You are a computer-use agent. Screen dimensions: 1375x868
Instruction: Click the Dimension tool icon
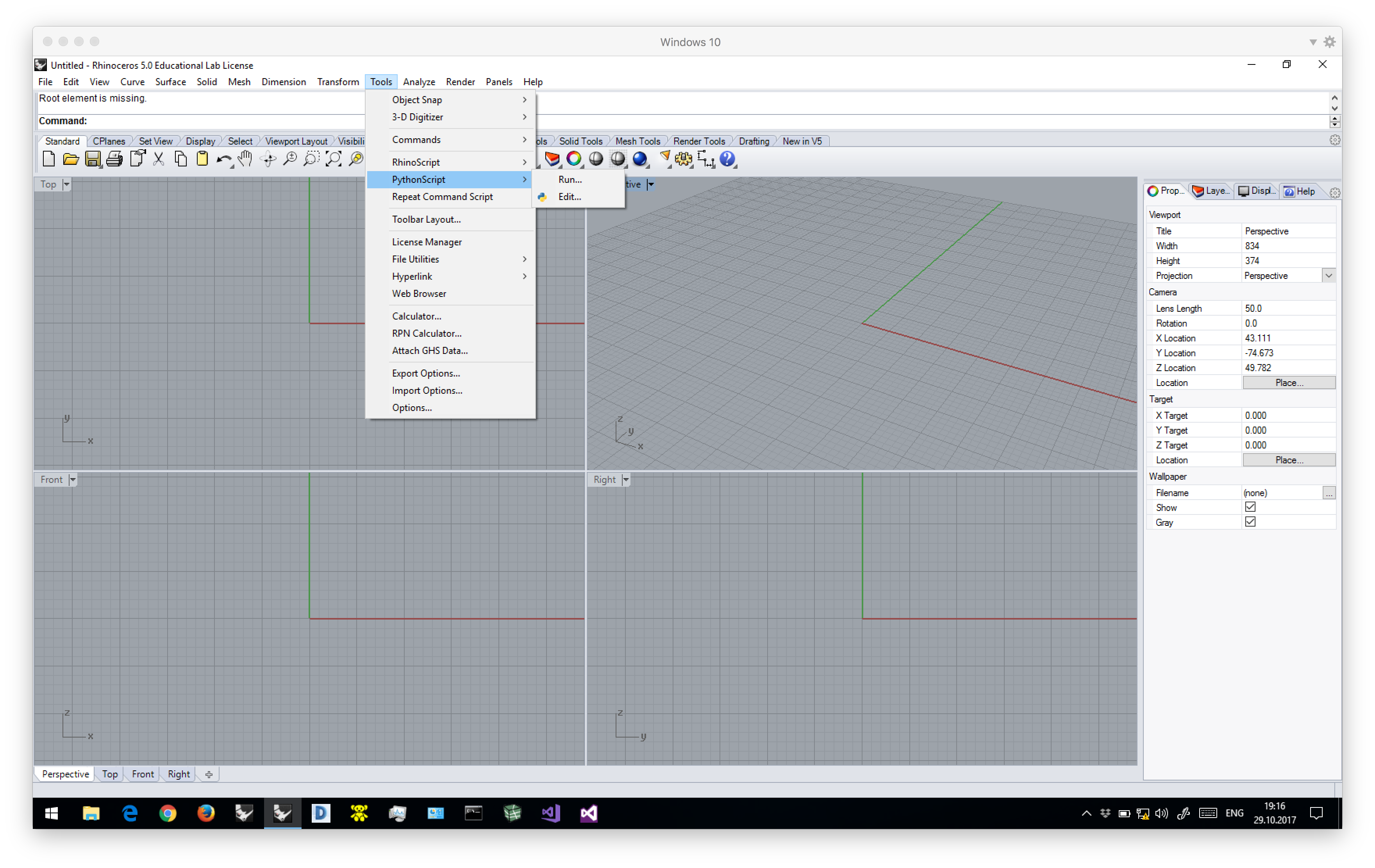click(x=706, y=159)
